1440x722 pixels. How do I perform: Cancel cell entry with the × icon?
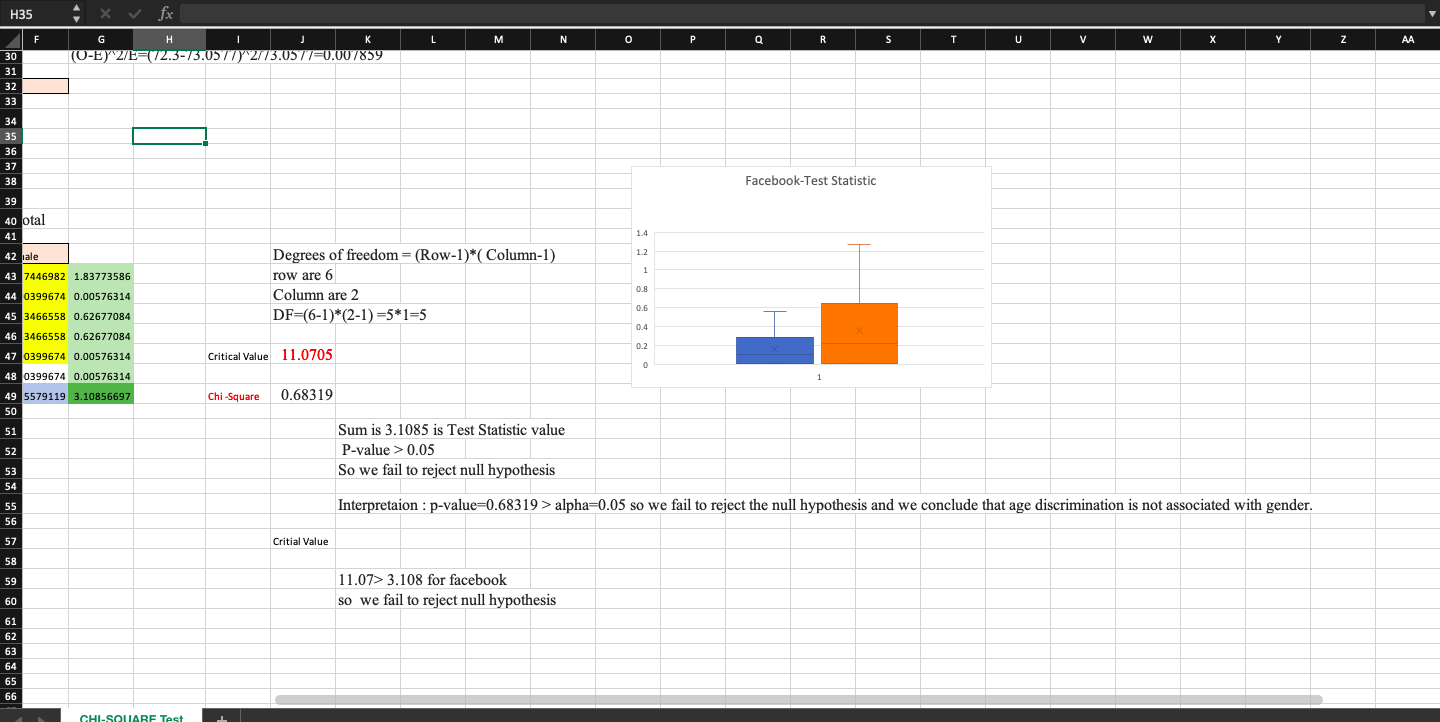(108, 13)
